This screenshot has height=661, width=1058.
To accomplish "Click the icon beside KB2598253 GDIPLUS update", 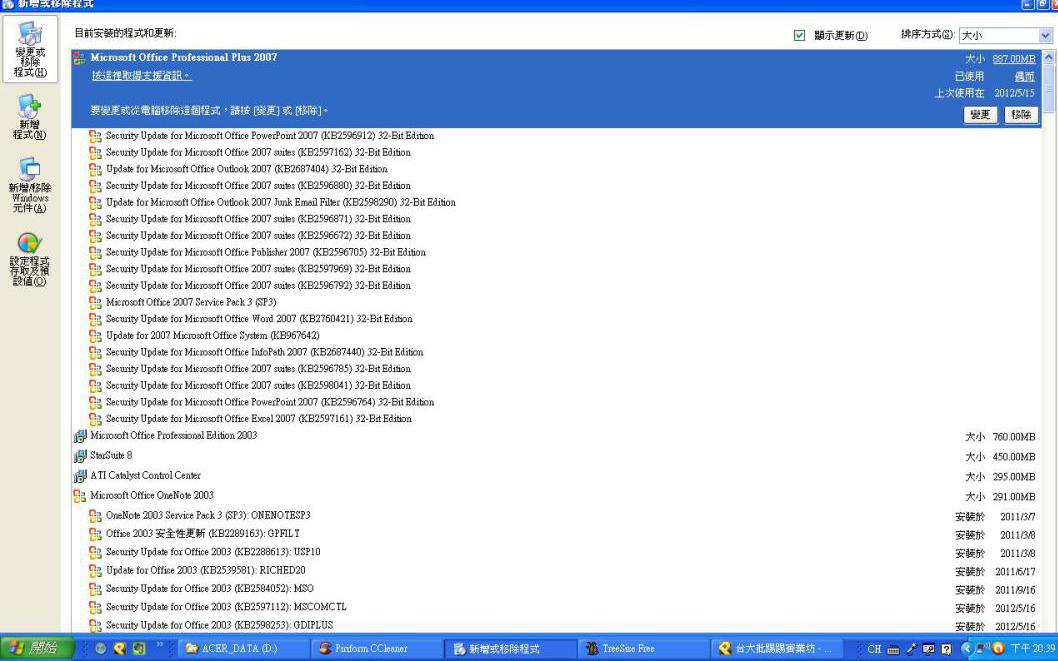I will [95, 626].
